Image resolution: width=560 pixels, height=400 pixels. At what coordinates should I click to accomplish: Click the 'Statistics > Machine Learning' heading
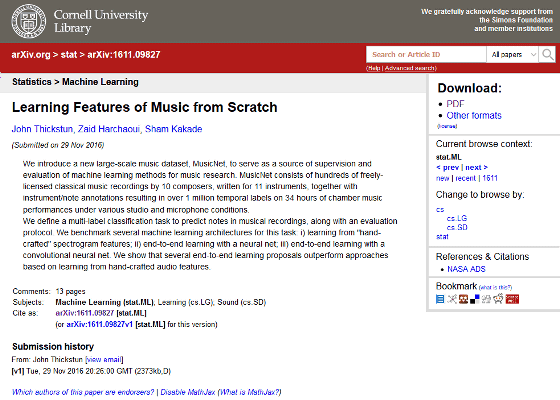point(75,82)
